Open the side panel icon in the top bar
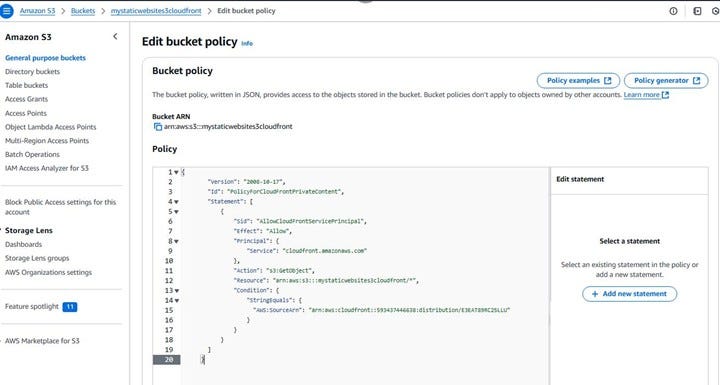Viewport: 720px width, 385px height. coord(697,11)
